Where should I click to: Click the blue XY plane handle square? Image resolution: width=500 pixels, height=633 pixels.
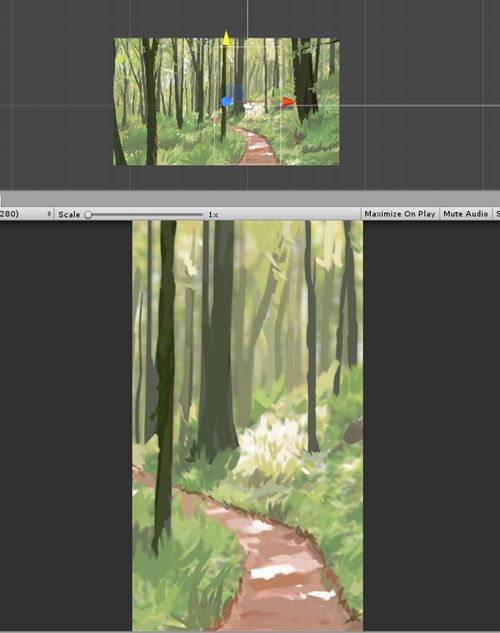[x=235, y=93]
